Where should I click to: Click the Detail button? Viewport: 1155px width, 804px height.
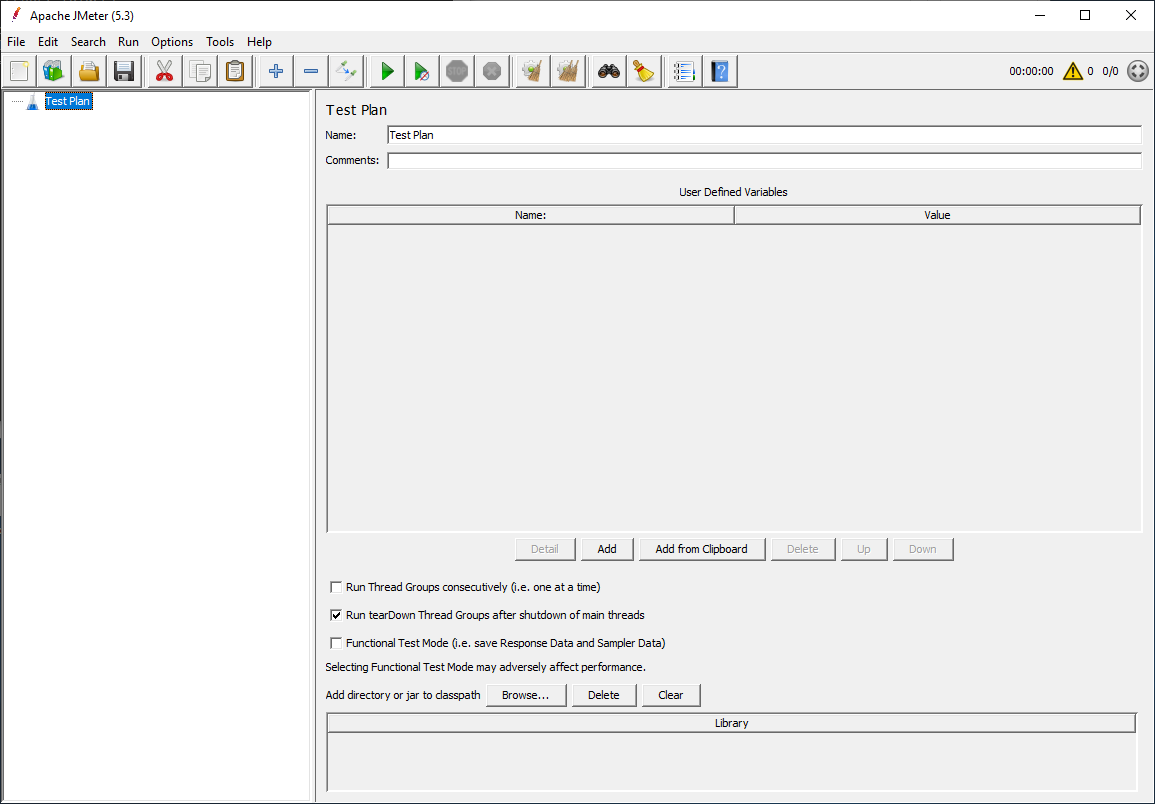[545, 549]
